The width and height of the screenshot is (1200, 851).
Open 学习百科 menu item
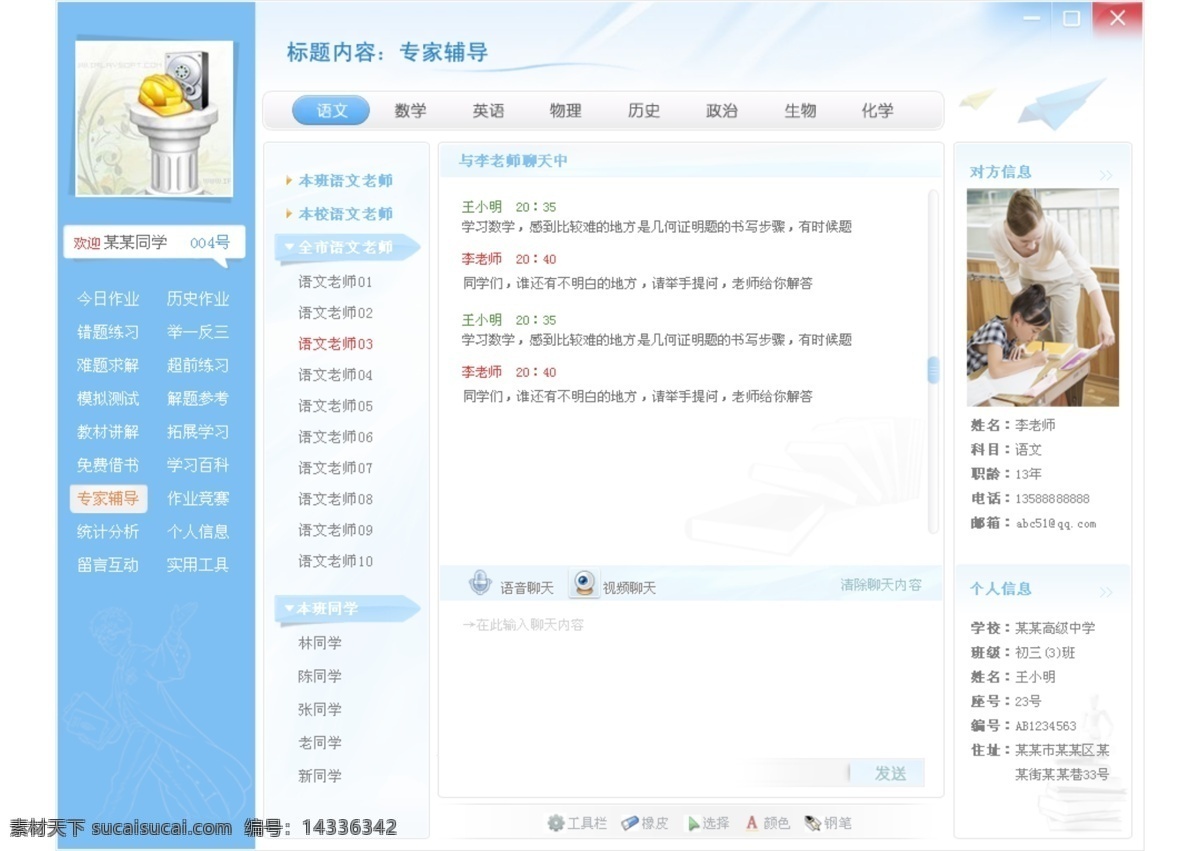(x=198, y=465)
